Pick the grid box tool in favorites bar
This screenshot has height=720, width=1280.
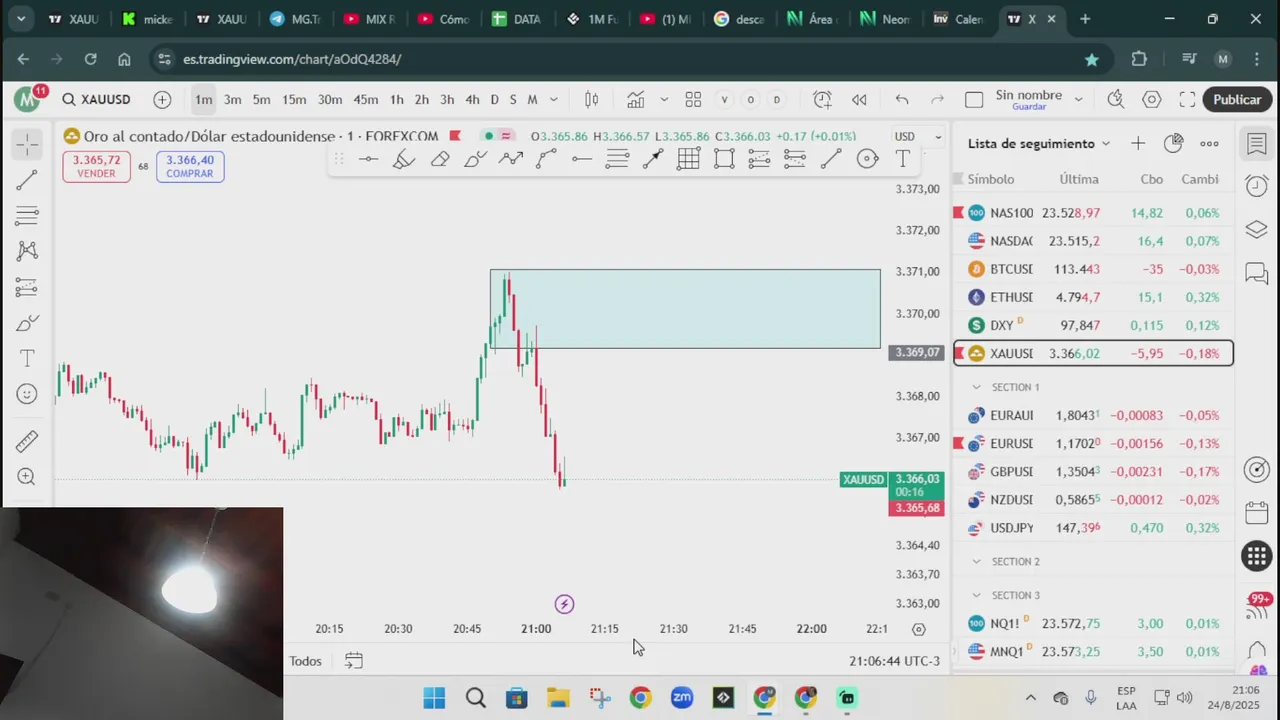point(688,159)
